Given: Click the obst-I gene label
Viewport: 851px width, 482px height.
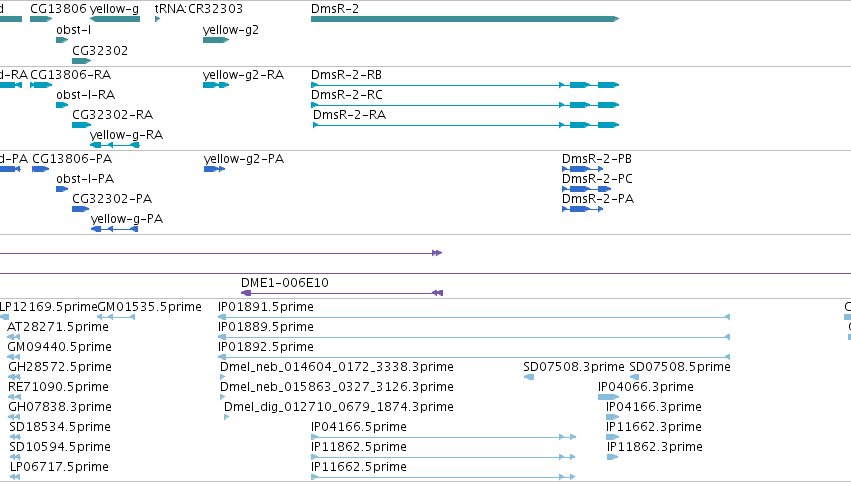Looking at the screenshot, I should click(74, 29).
